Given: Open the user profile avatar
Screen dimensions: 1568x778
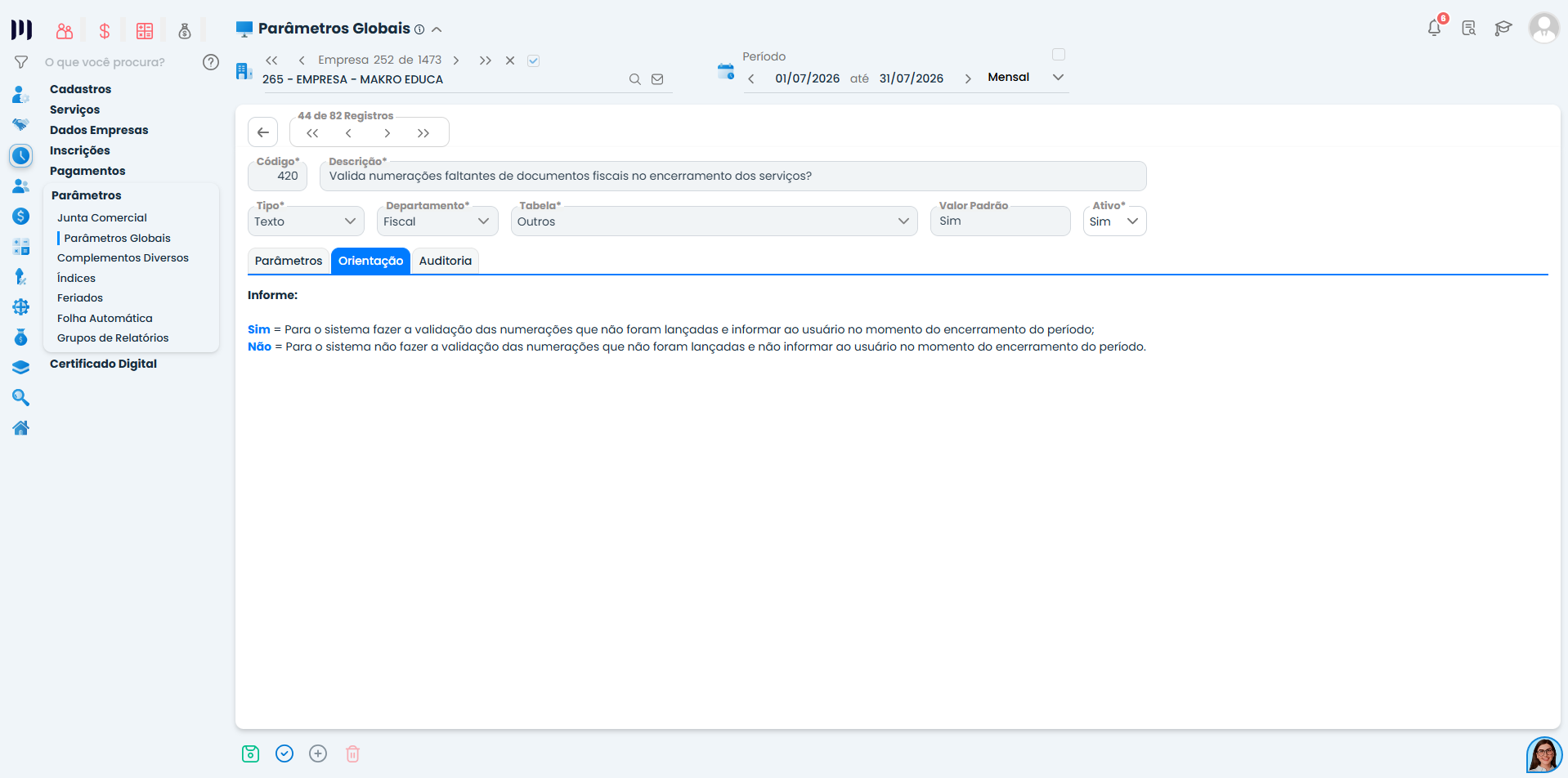Looking at the screenshot, I should 1543,28.
